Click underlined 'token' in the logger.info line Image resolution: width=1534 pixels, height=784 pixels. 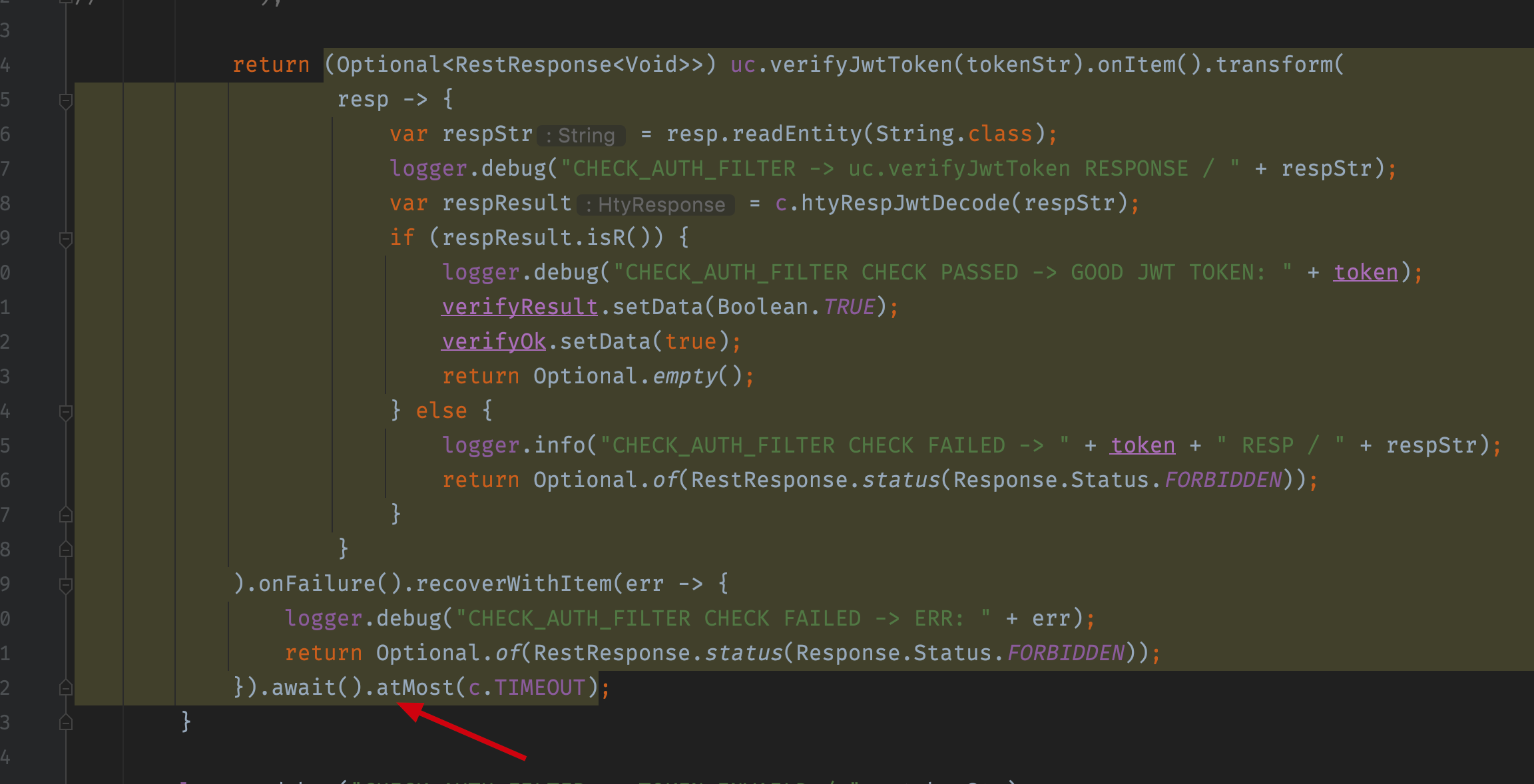point(1142,445)
